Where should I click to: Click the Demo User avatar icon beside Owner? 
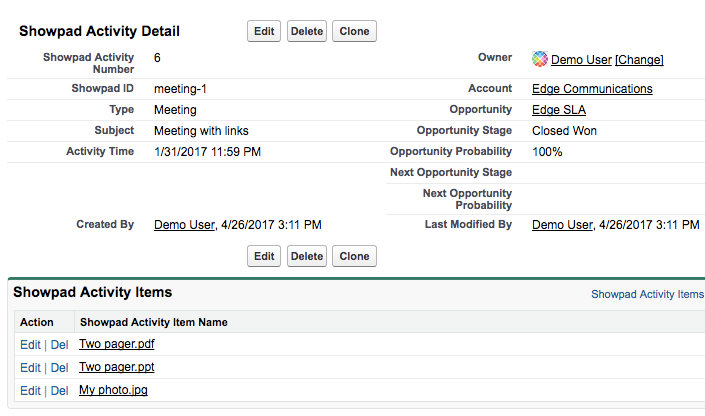click(x=540, y=59)
